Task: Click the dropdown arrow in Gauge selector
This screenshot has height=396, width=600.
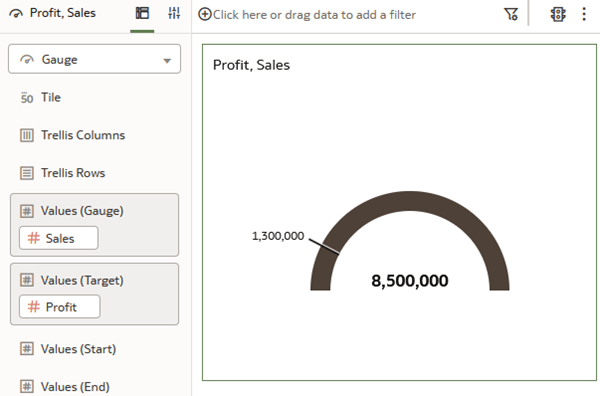Action: coord(167,60)
